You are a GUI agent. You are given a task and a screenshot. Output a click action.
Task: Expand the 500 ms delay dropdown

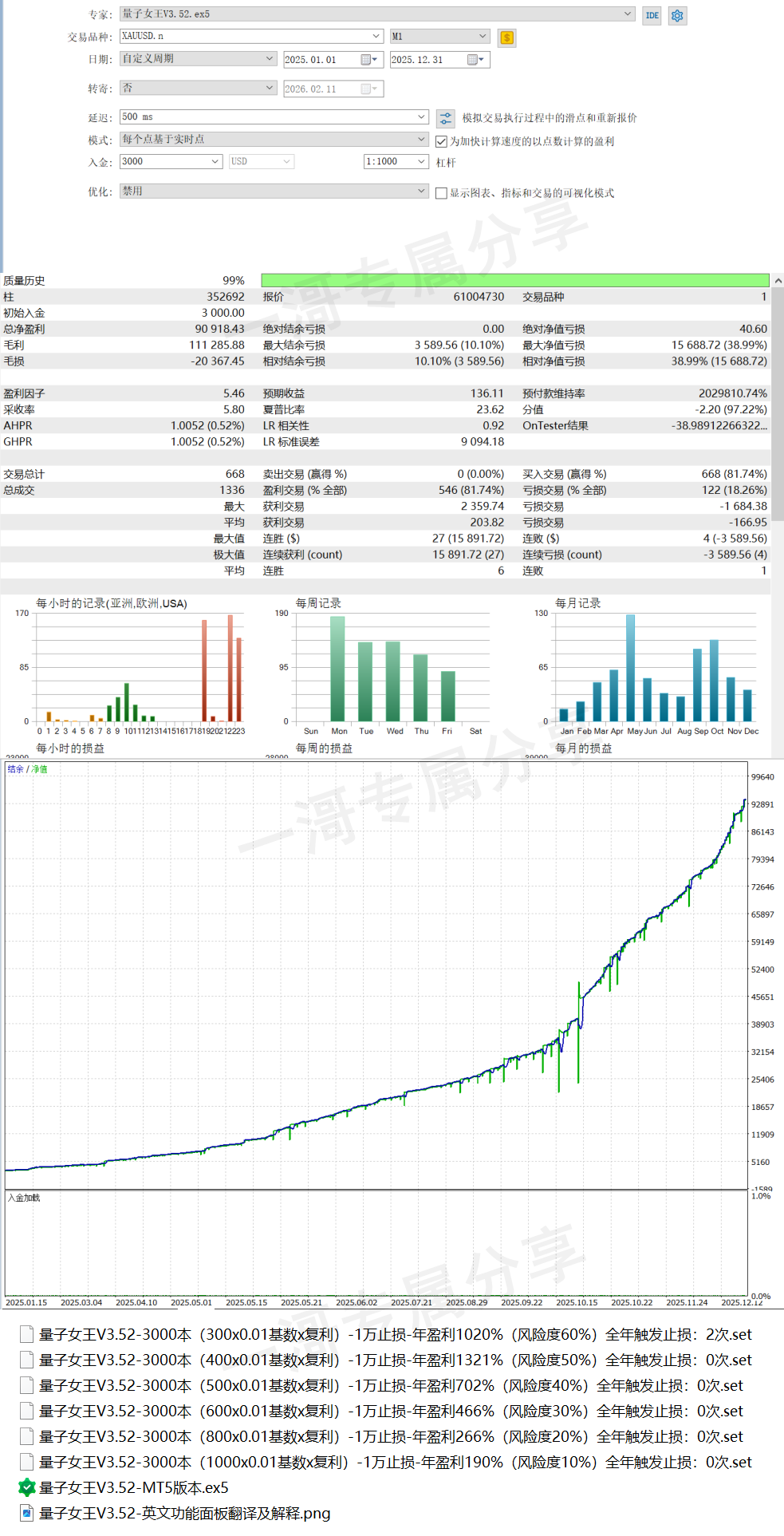[421, 116]
